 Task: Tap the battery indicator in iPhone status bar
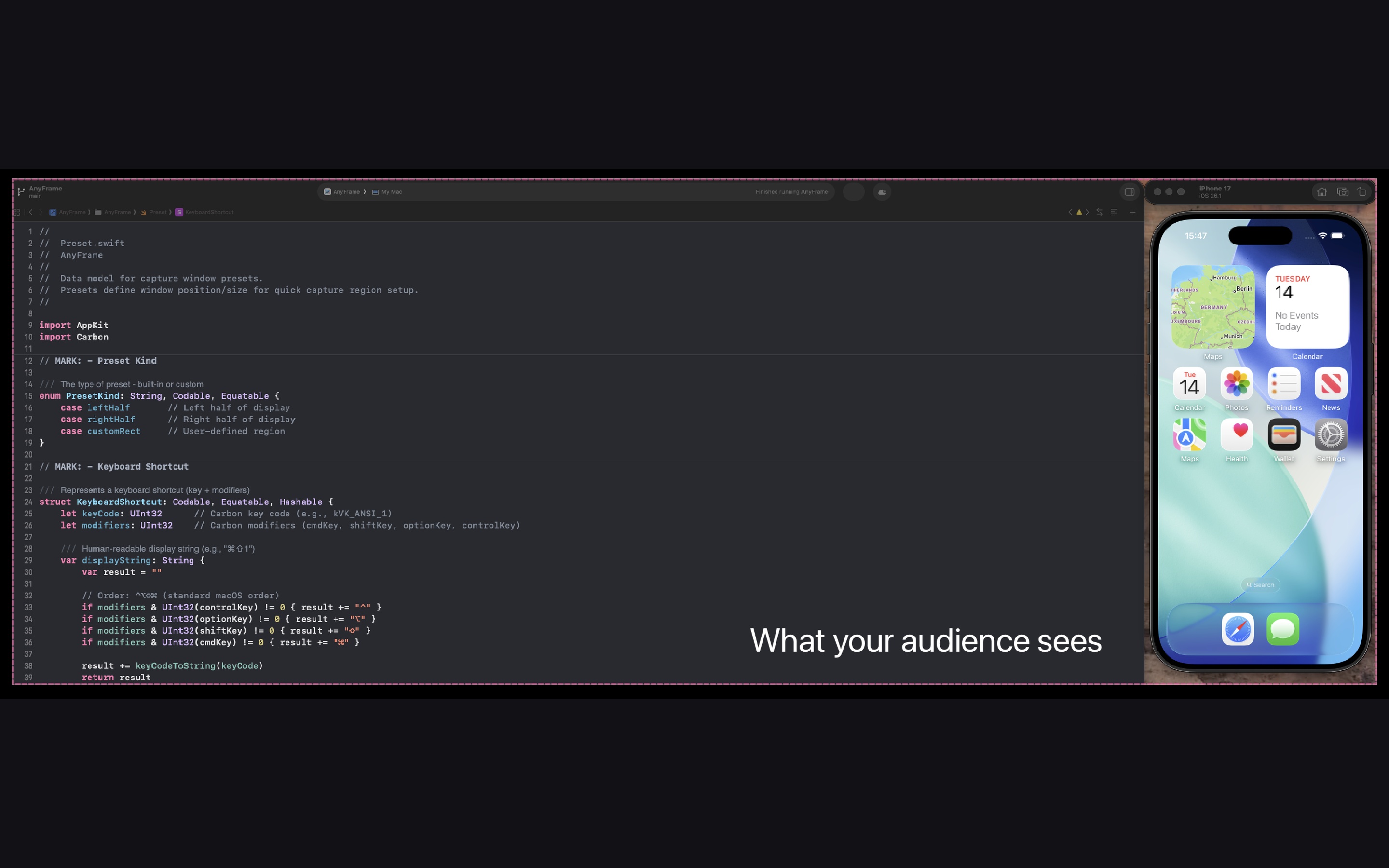pos(1337,235)
